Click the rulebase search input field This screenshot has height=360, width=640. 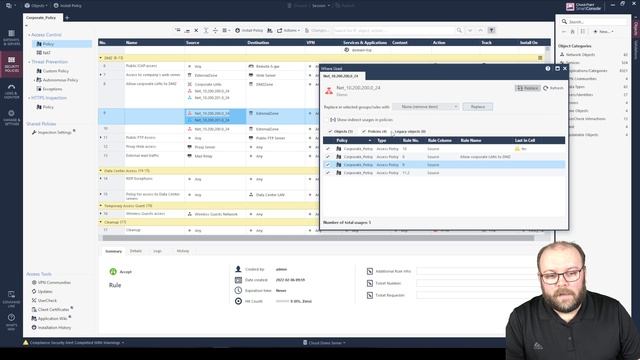tap(394, 30)
